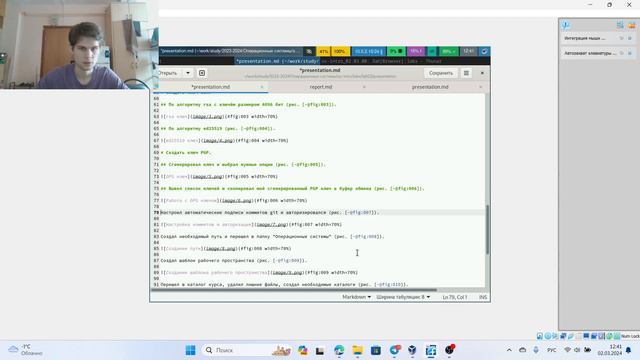This screenshot has height=360, width=640.
Task: Toggle the INS insert mode indicator
Action: 483,297
